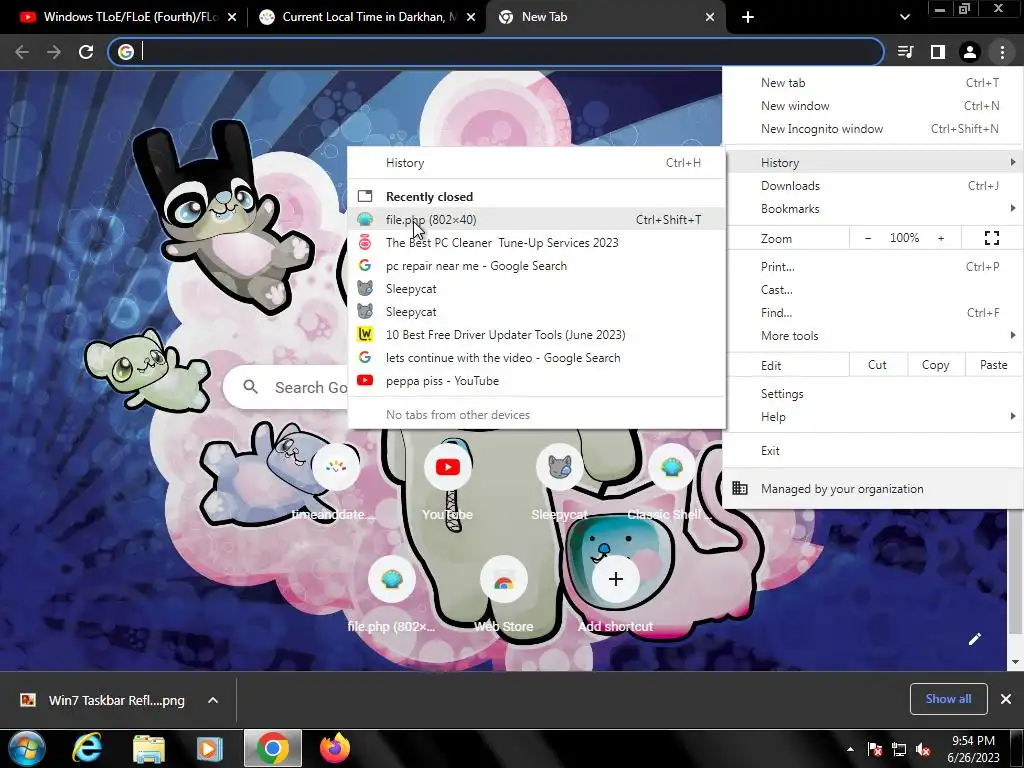Click Show all downloads button
This screenshot has height=768, width=1024.
pos(948,699)
